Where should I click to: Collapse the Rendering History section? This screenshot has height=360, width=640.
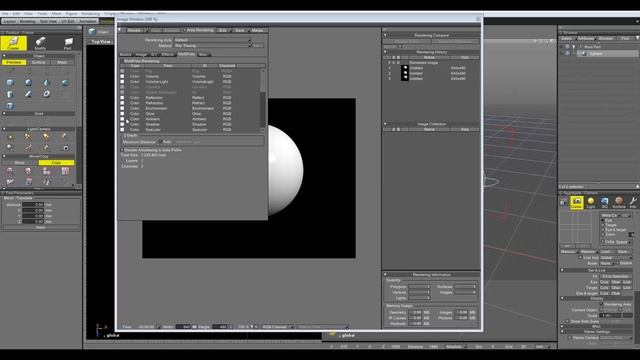coord(385,52)
